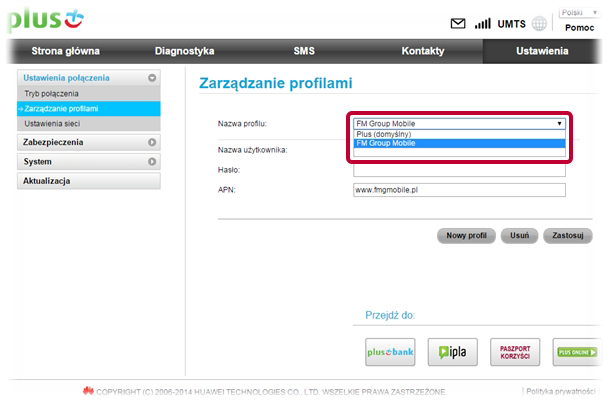609x405 pixels.
Task: Open the Nazwa profilu combo box
Action: pyautogui.click(x=459, y=123)
